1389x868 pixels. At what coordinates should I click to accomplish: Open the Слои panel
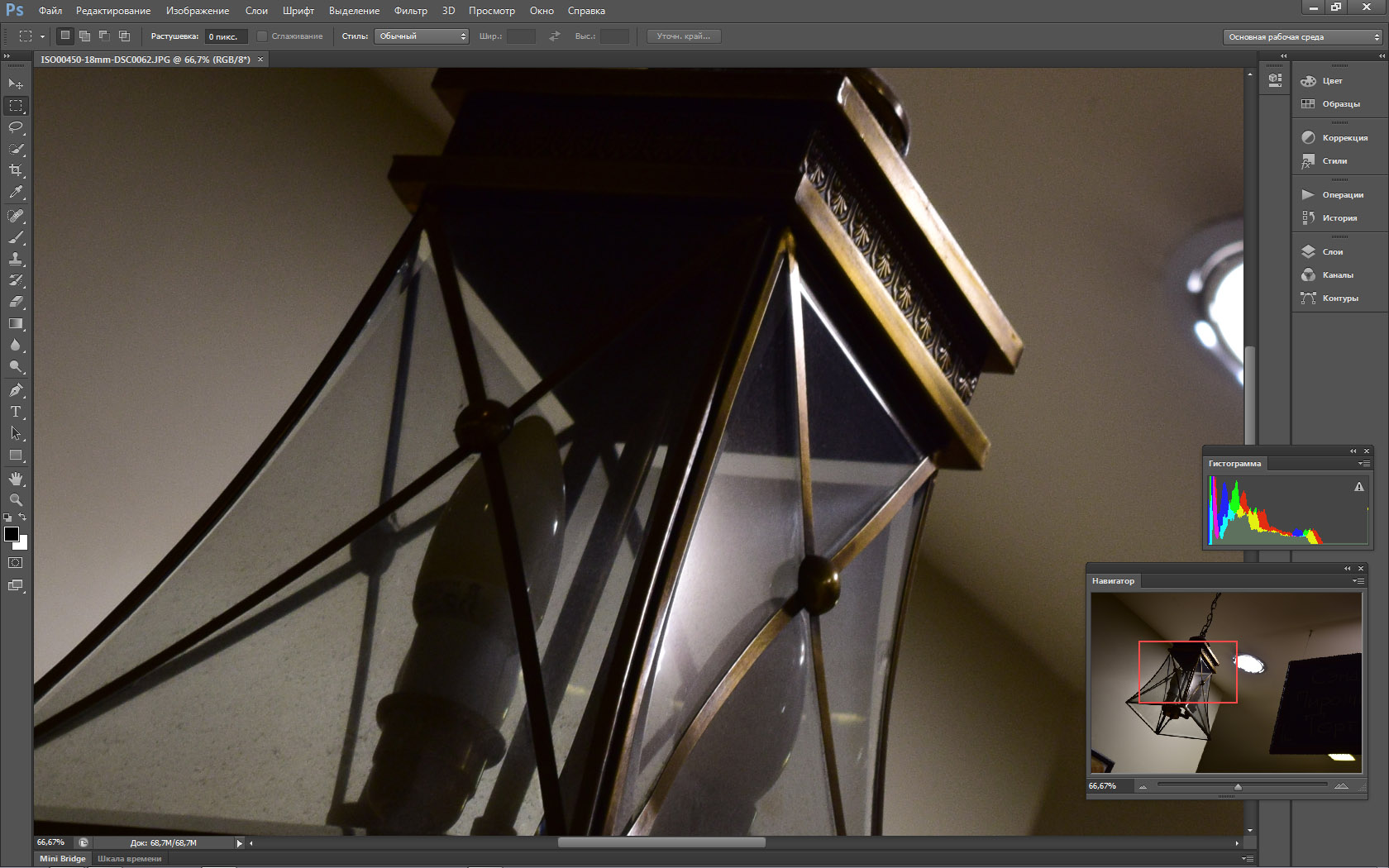(x=1333, y=251)
